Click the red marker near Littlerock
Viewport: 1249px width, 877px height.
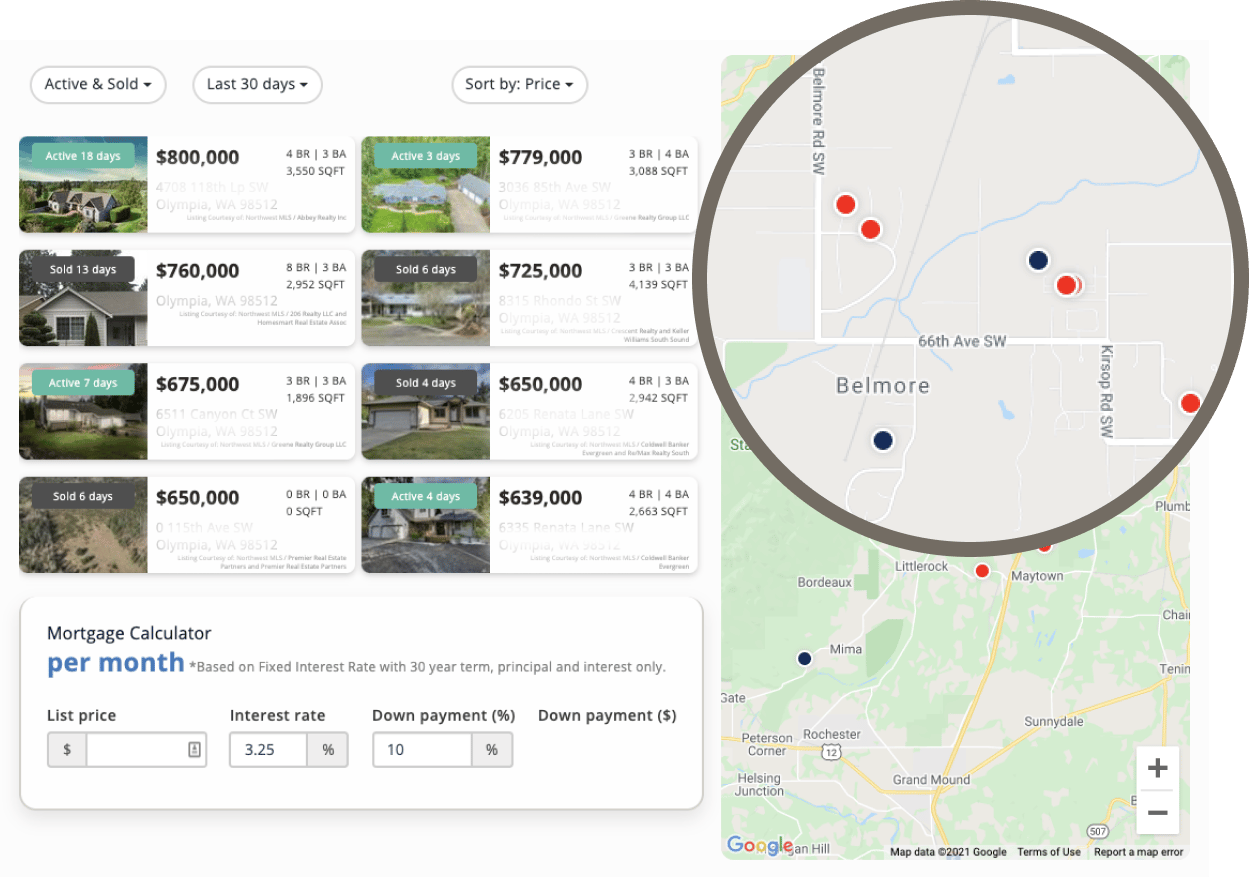click(x=982, y=571)
